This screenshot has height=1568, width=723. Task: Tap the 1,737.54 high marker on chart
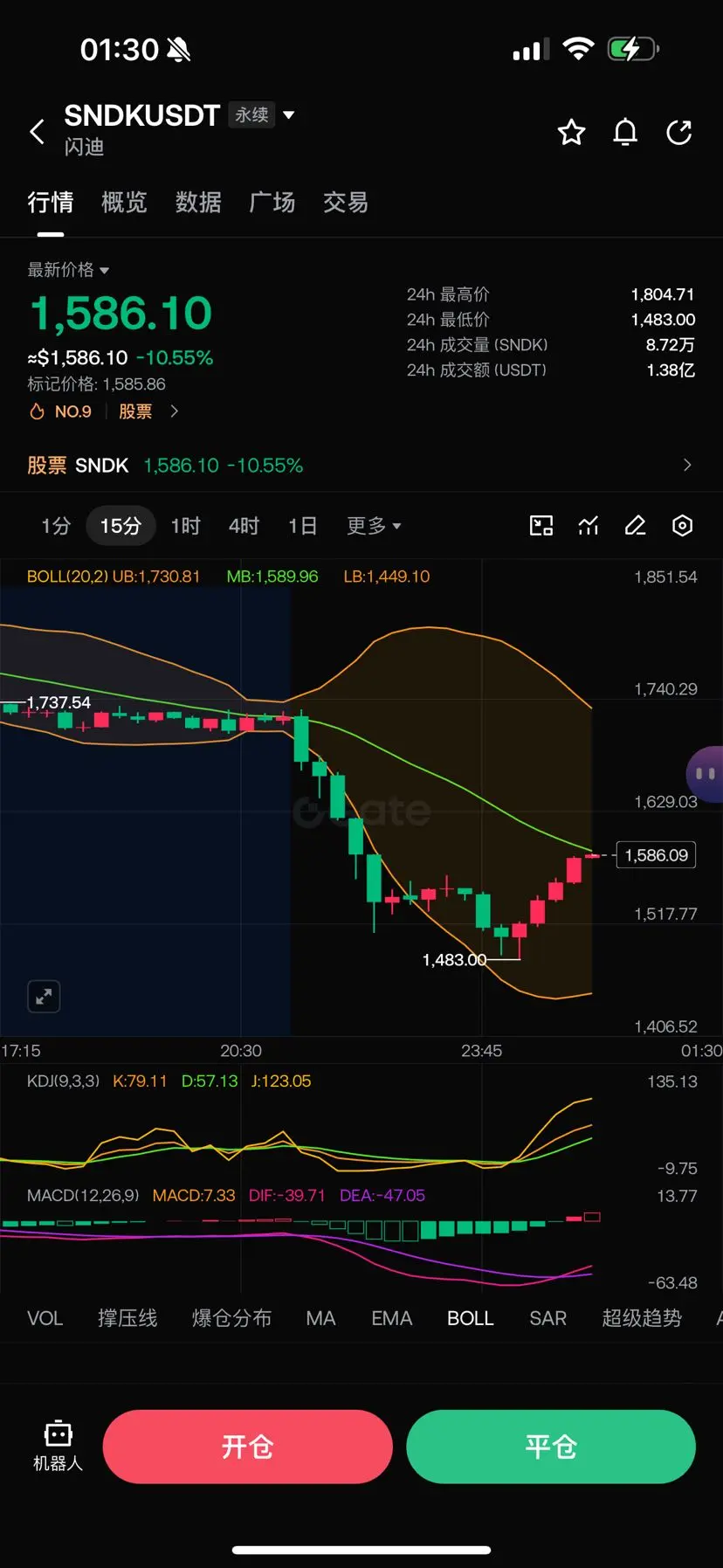click(59, 702)
